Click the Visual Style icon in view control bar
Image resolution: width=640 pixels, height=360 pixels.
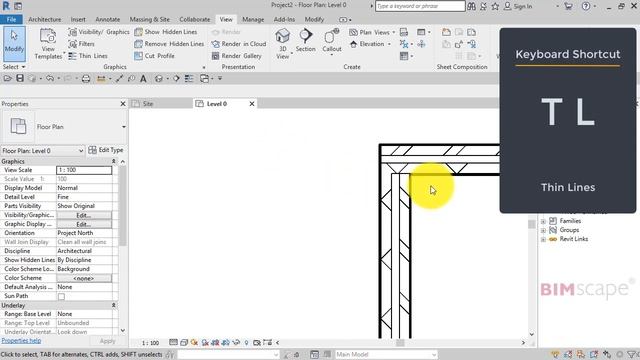pos(184,342)
